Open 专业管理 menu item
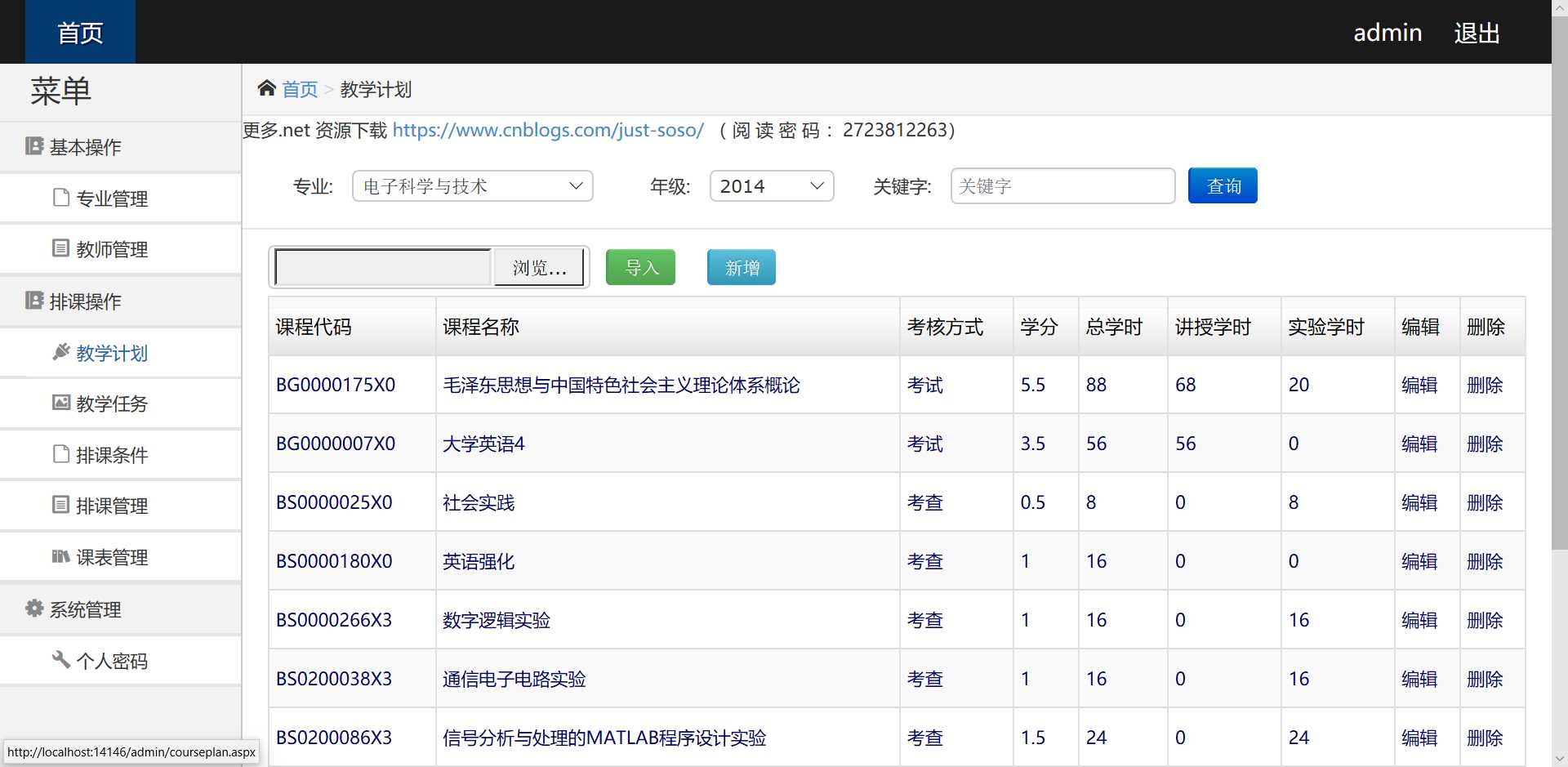 tap(121, 198)
